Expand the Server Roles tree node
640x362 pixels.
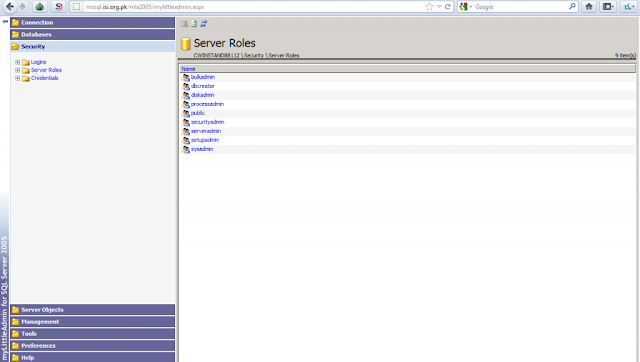(18, 70)
